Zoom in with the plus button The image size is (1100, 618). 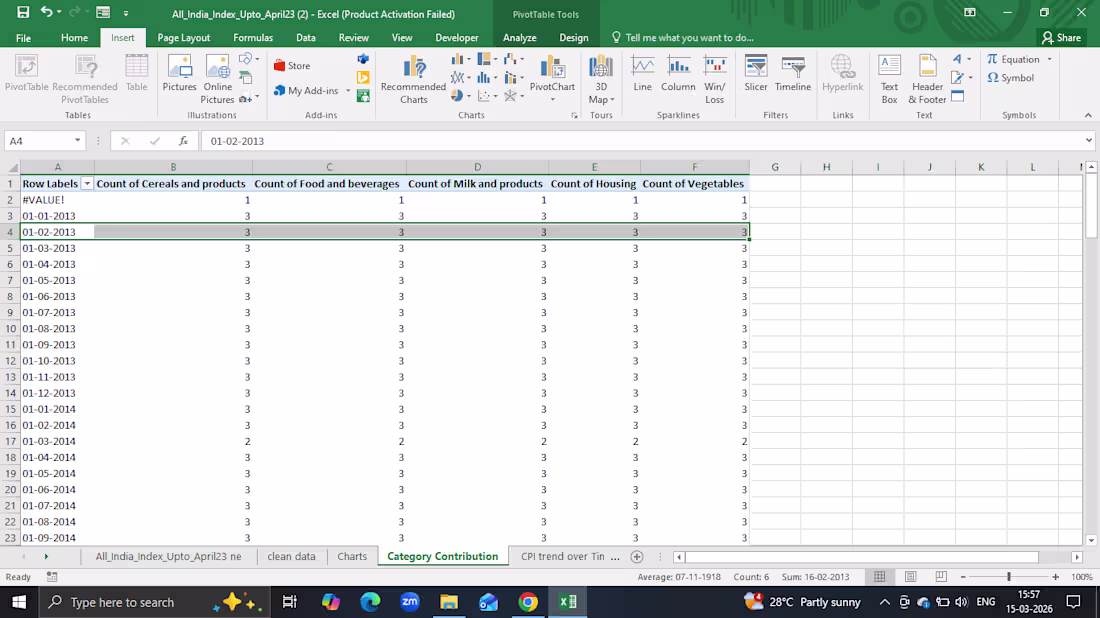1056,577
